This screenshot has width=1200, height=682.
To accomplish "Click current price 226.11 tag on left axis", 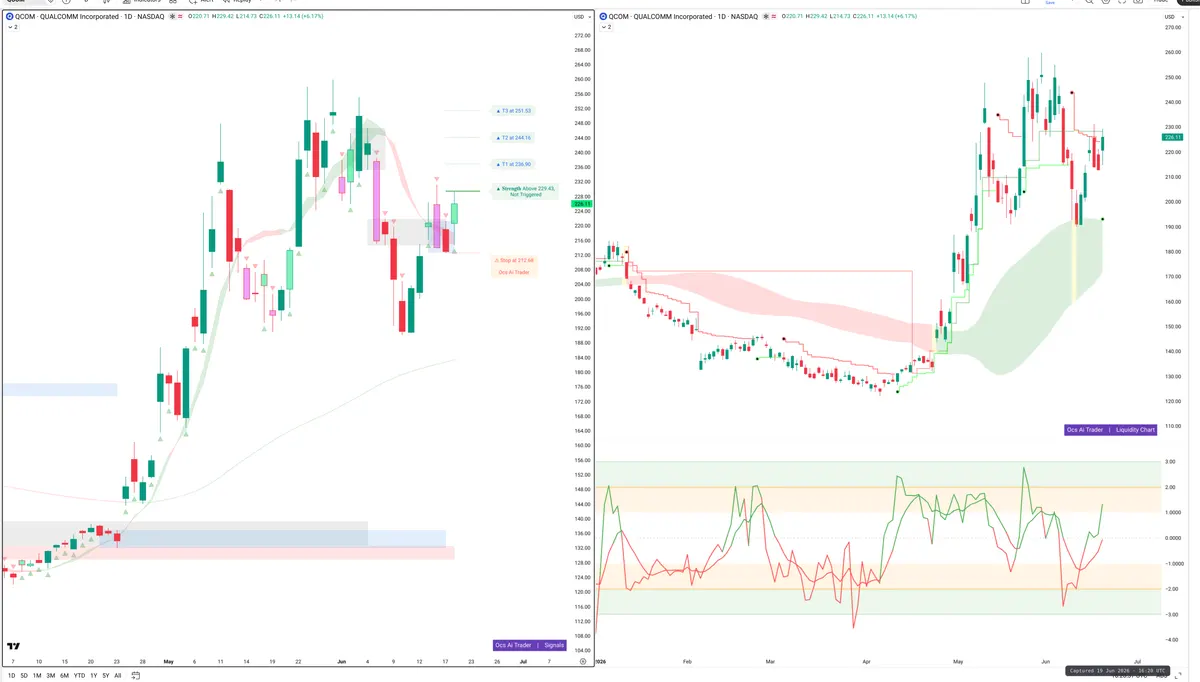I will (581, 204).
